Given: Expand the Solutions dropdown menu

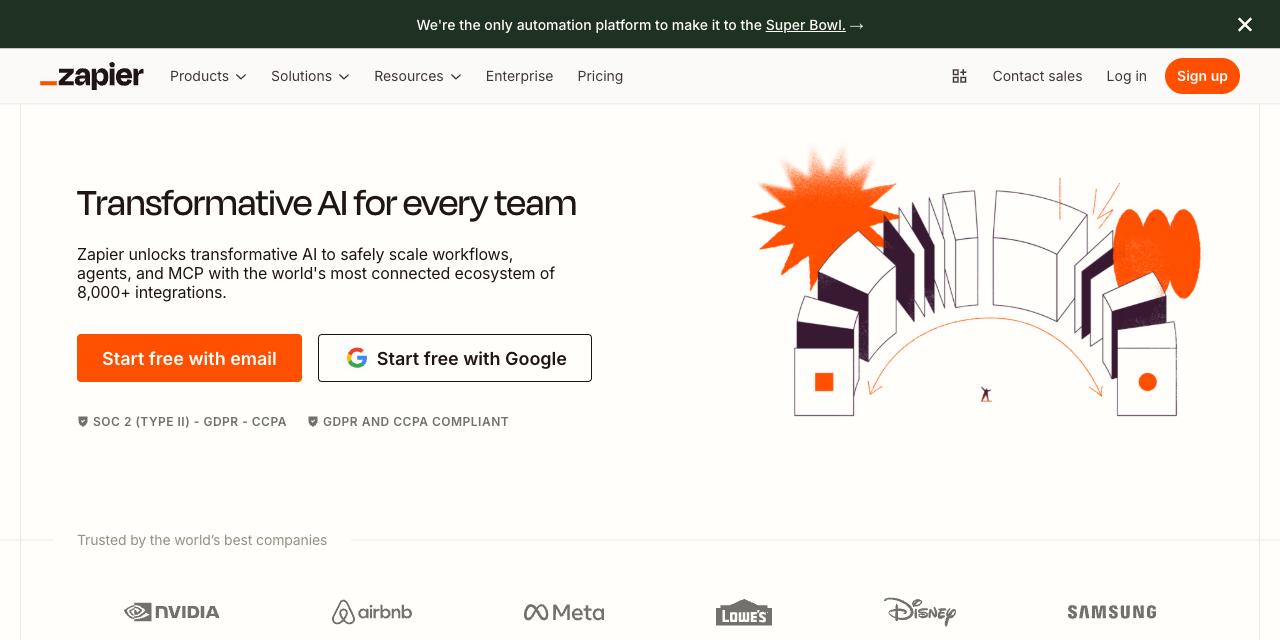Looking at the screenshot, I should click(x=310, y=76).
